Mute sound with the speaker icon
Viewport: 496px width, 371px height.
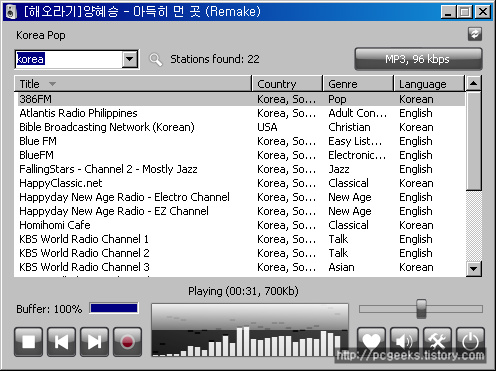pyautogui.click(x=404, y=341)
